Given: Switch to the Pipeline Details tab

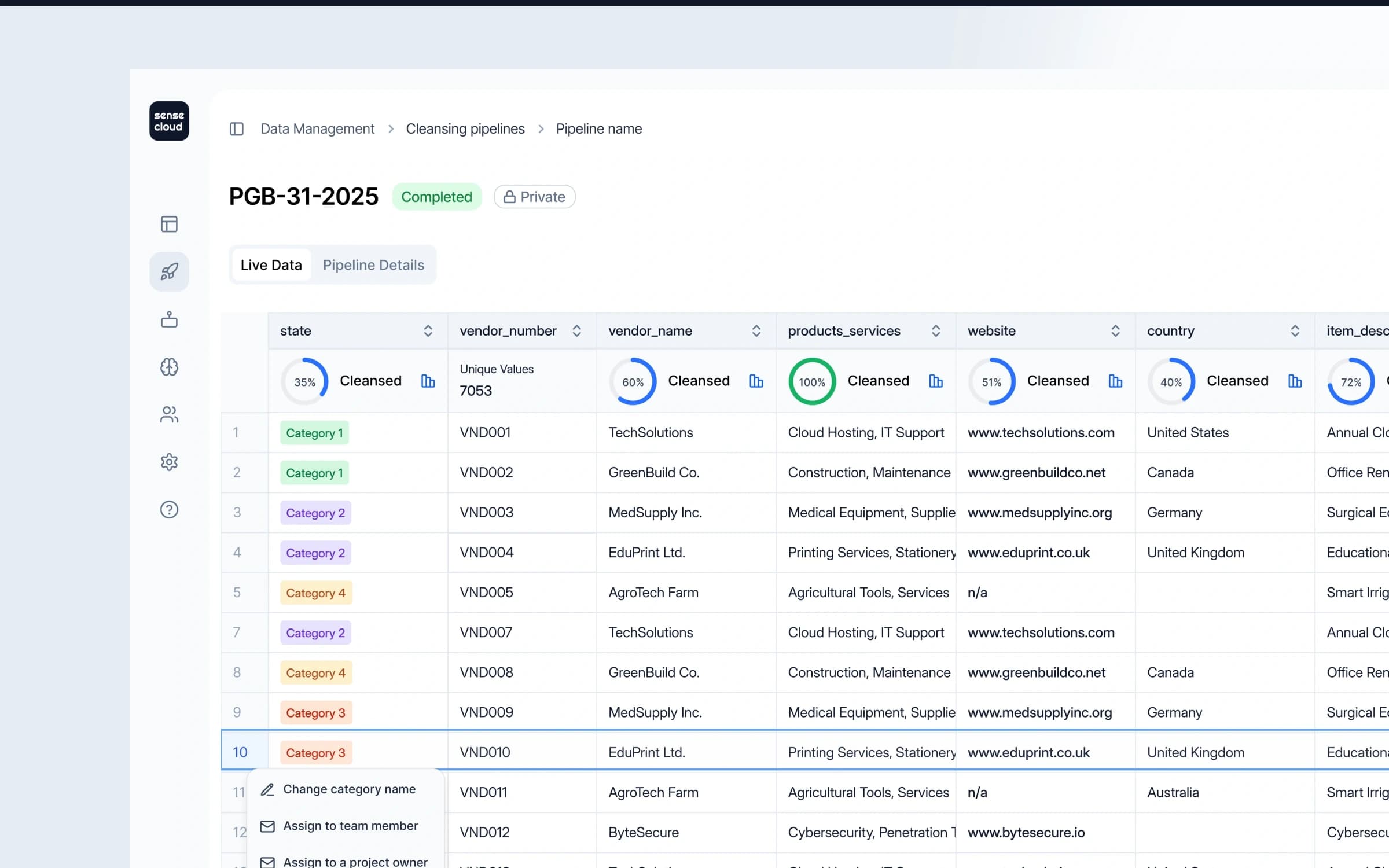Looking at the screenshot, I should (373, 265).
